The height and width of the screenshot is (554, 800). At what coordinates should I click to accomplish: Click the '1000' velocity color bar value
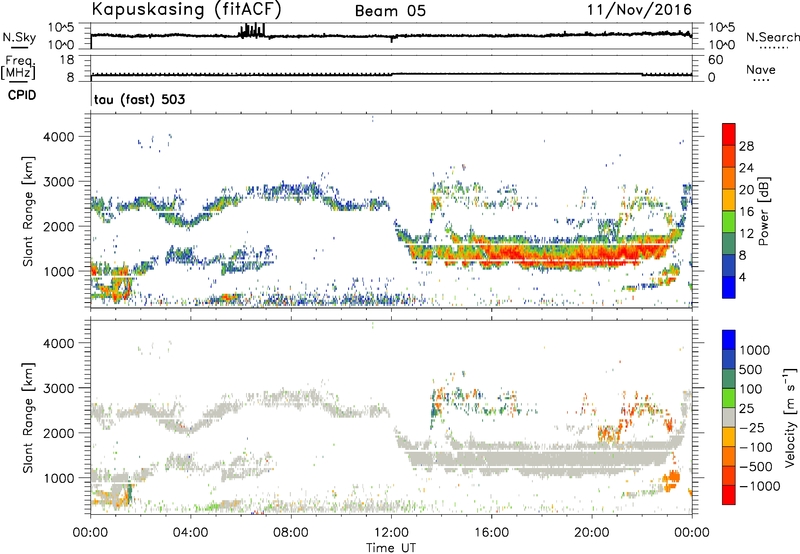point(755,350)
